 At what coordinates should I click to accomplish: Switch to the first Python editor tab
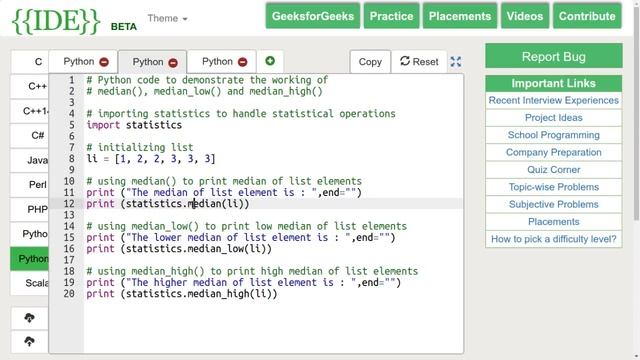[x=78, y=62]
